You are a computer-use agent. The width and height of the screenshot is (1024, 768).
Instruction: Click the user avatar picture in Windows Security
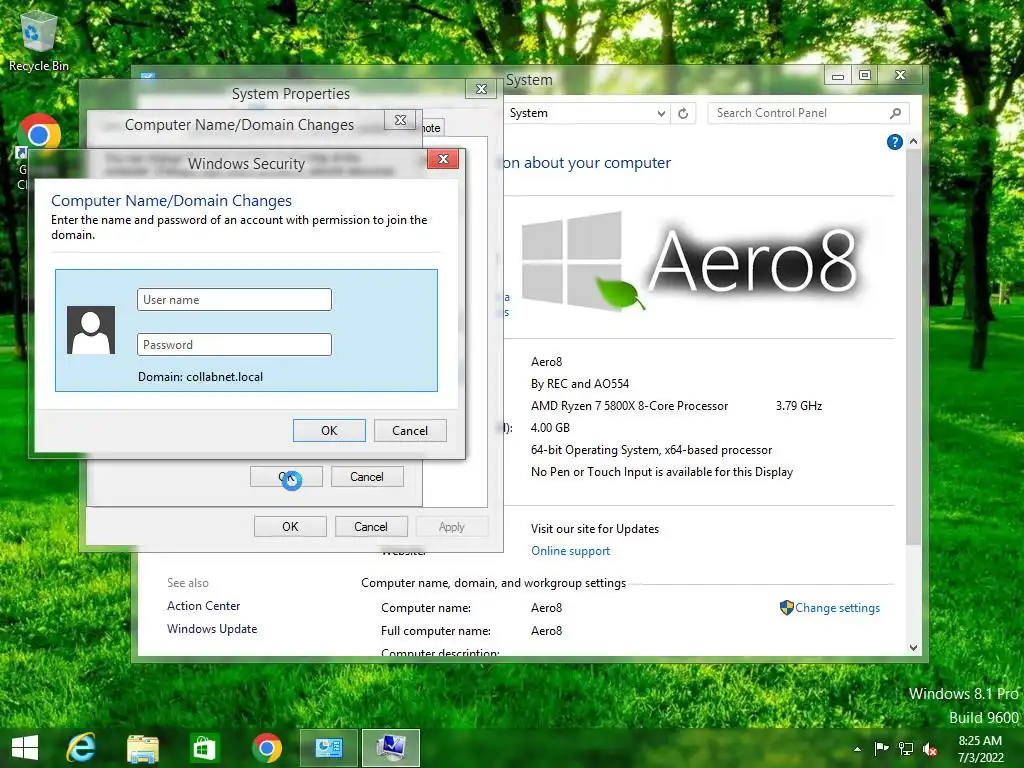pyautogui.click(x=91, y=330)
